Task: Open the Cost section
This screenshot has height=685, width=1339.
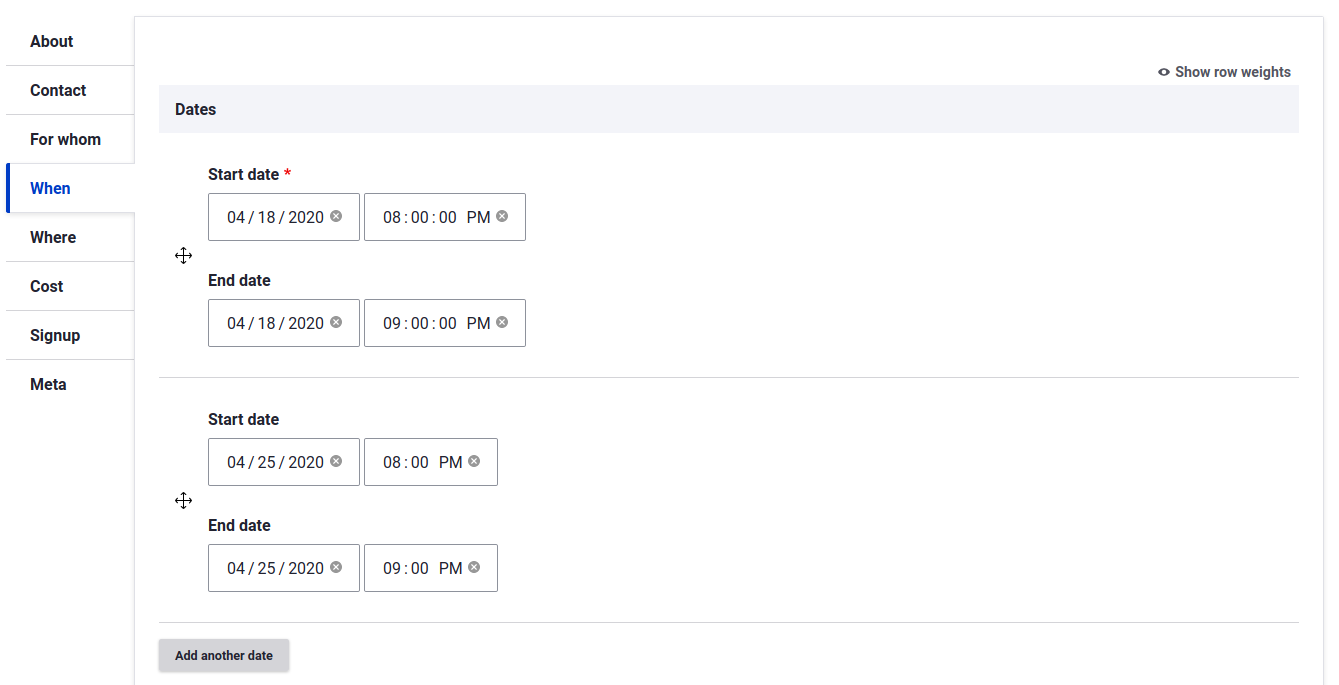Action: tap(46, 286)
